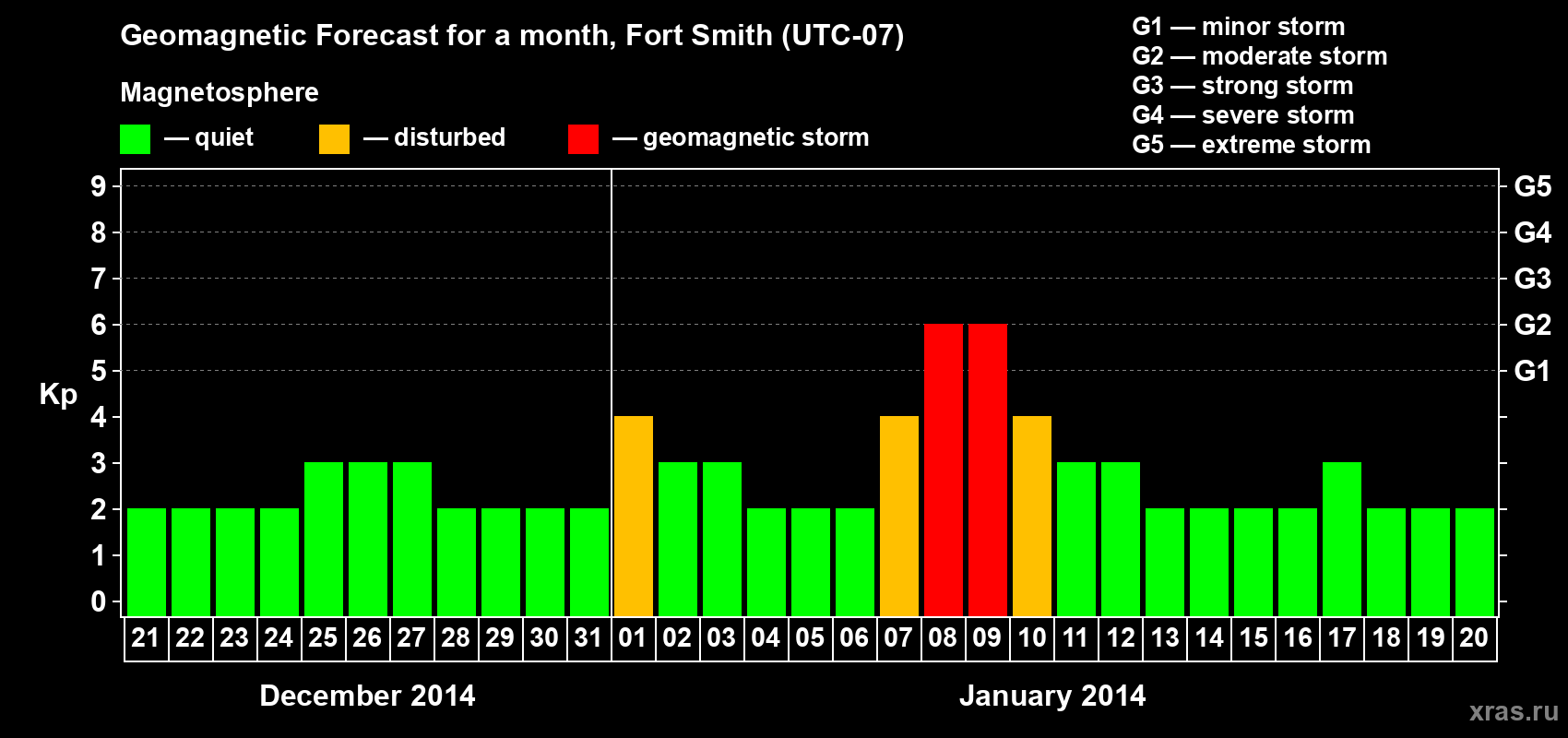The image size is (1568, 738).
Task: Click the G5 right-axis label
Action: click(1532, 186)
